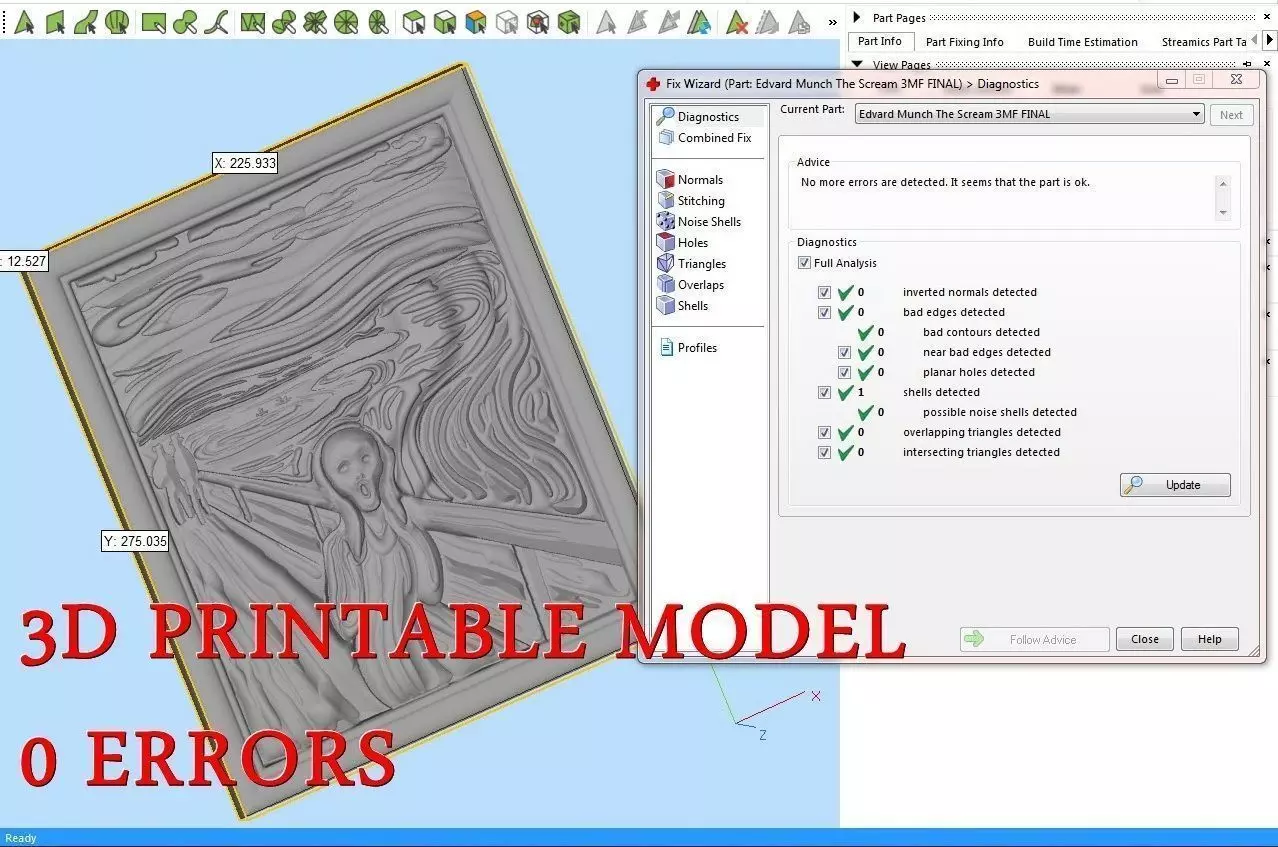The image size is (1278, 847).
Task: Open Combined Fix in Fix Wizard sidebar
Action: coord(704,138)
